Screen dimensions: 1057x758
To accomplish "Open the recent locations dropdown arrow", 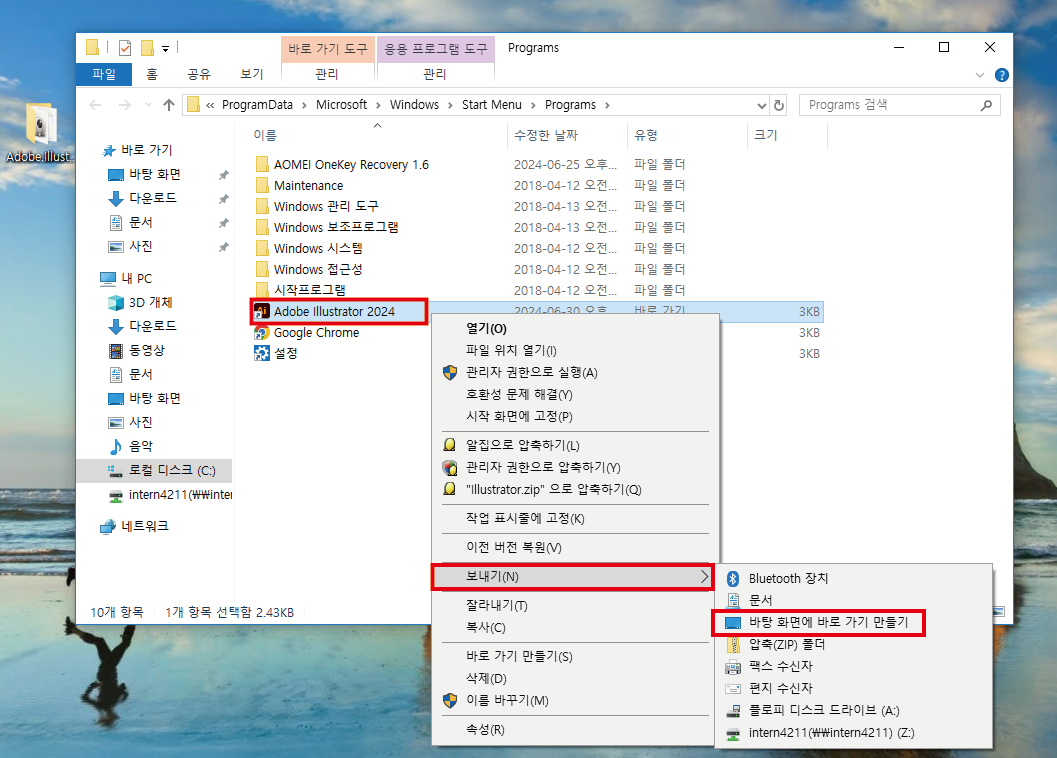I will pos(148,105).
